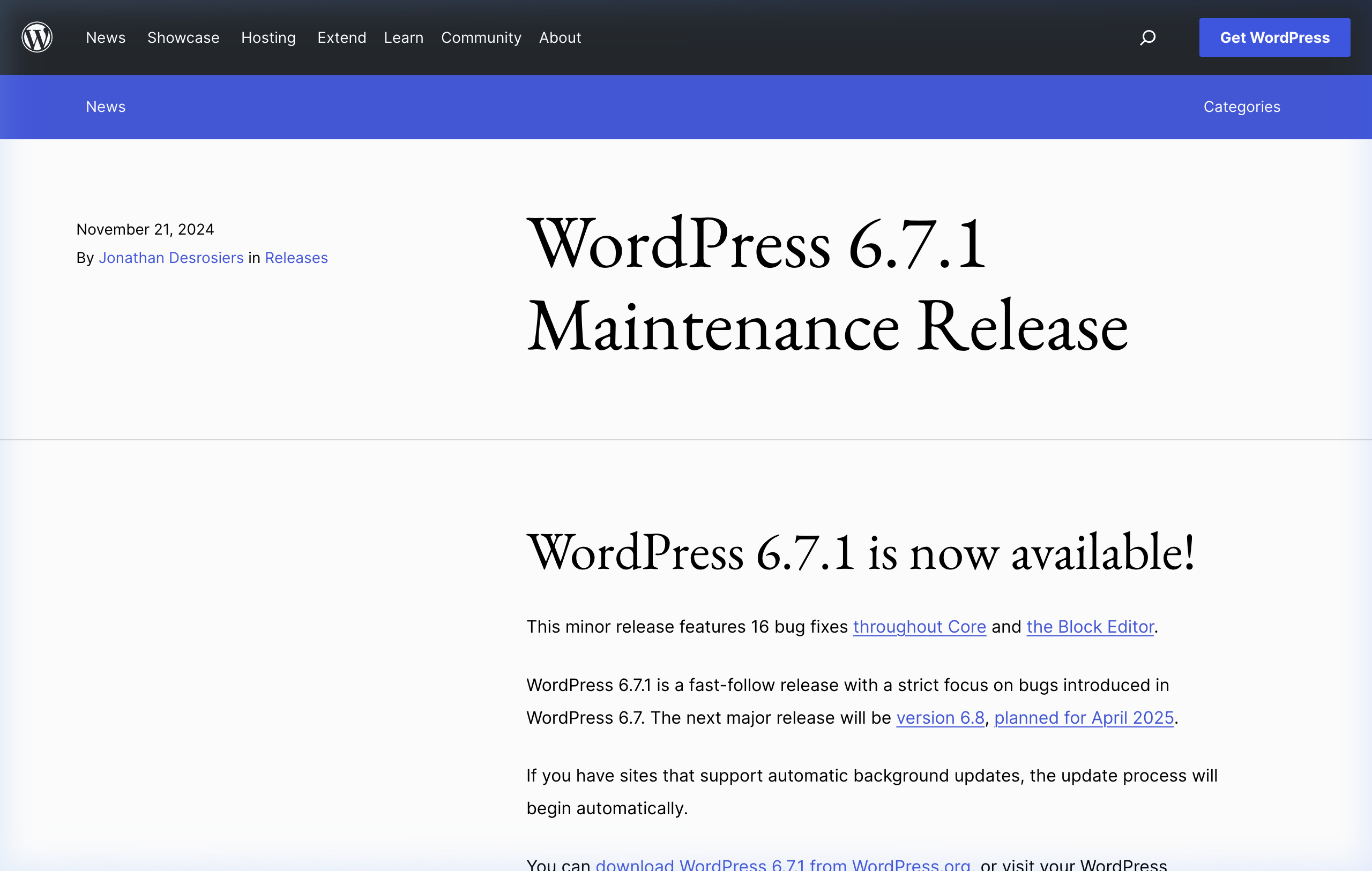Expand the Learn menu
This screenshot has width=1372, height=871.
[404, 37]
